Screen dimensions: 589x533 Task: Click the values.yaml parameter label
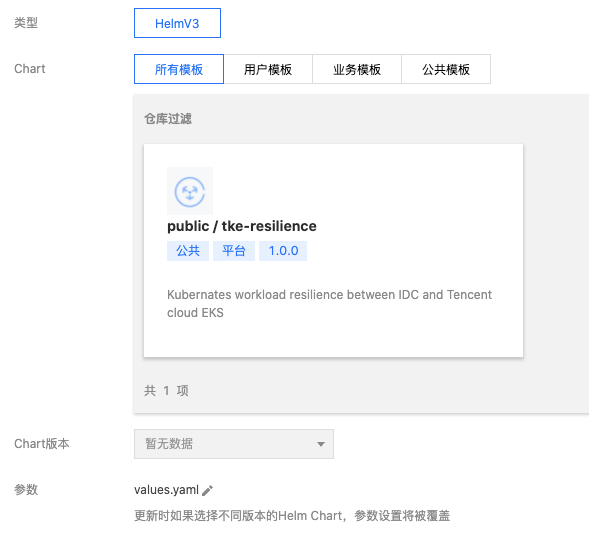click(166, 490)
